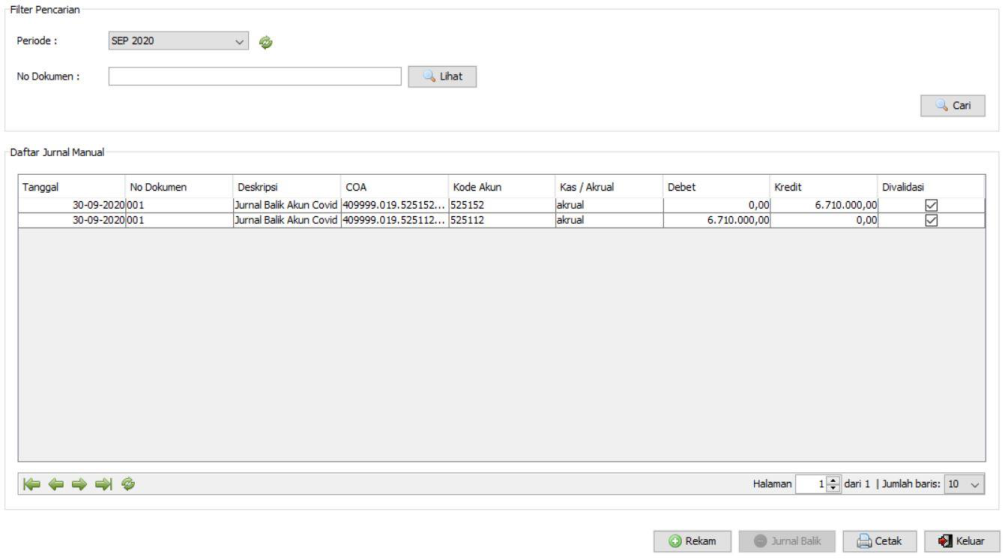1005x560 pixels.
Task: Click the Lihat search button
Action: pos(442,76)
